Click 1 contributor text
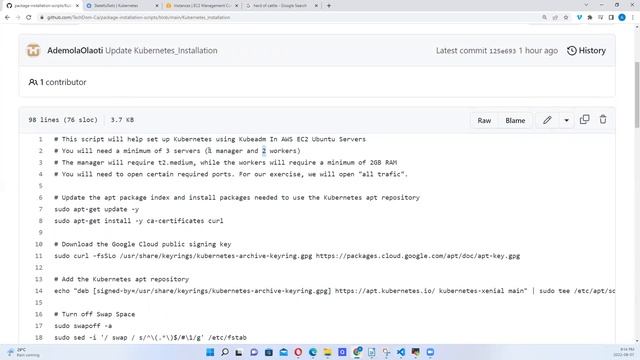640x360 pixels. pos(63,82)
